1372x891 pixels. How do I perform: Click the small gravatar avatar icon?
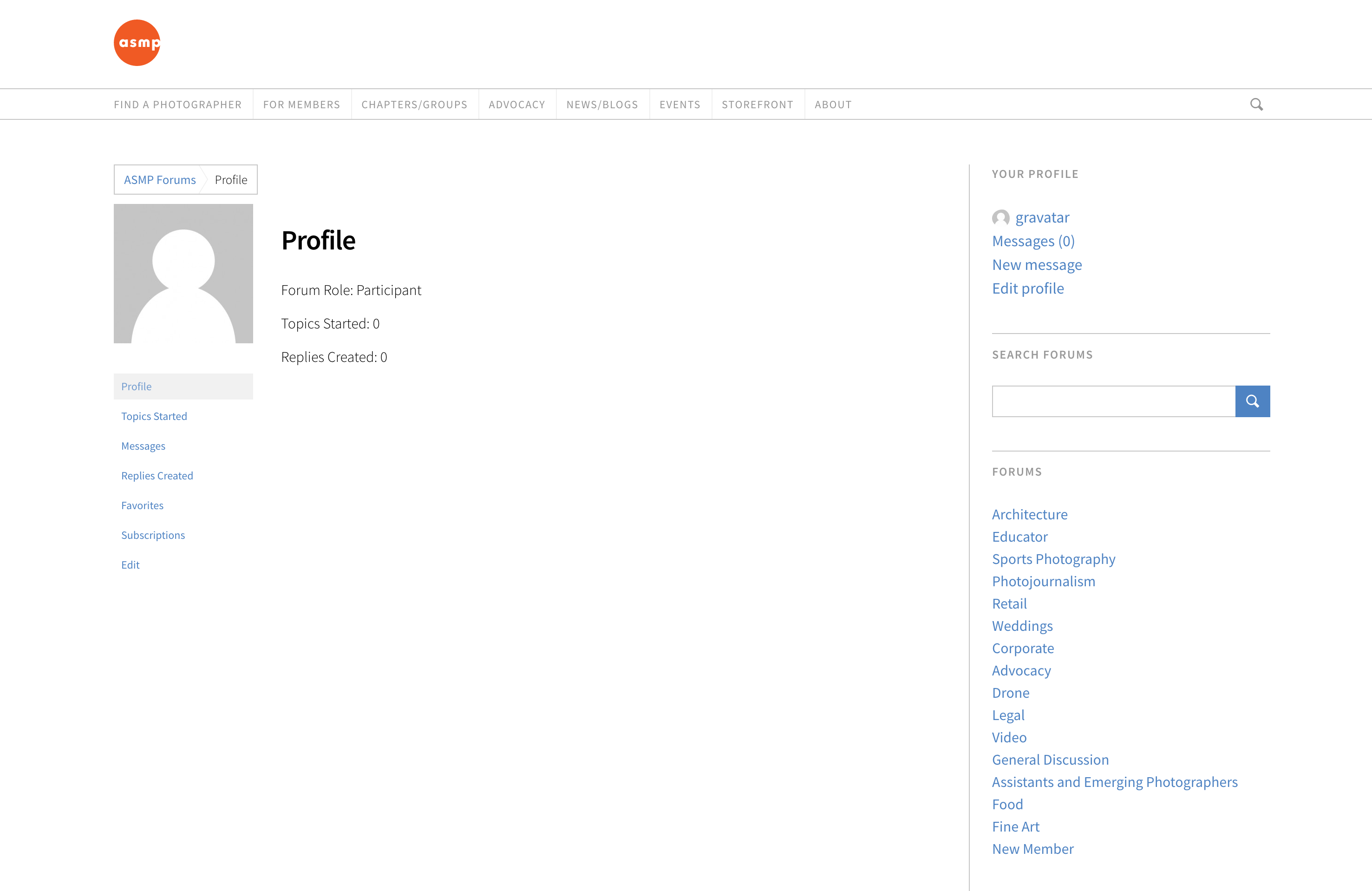[1000, 217]
